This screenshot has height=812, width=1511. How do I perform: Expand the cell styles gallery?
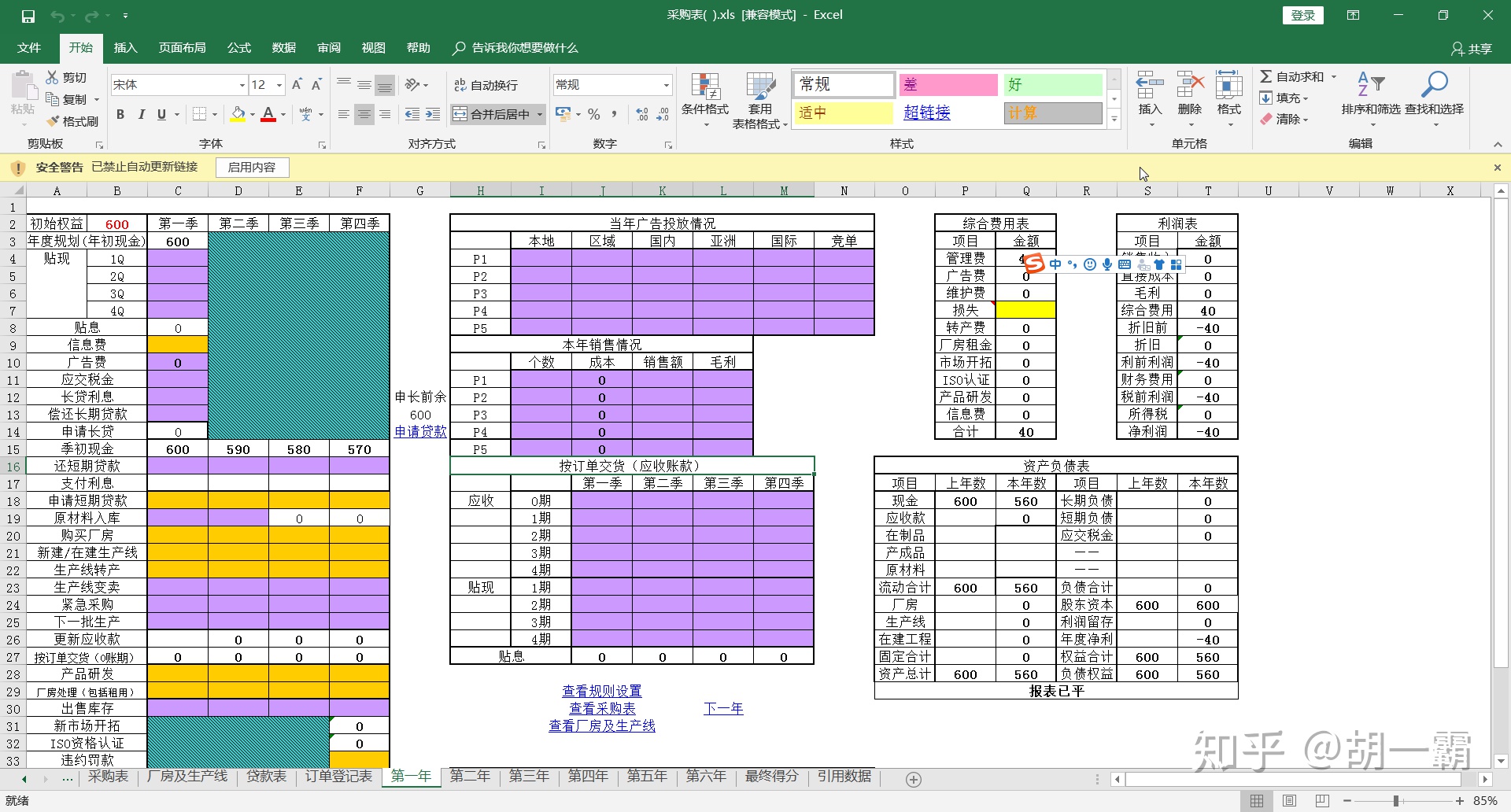pos(1114,120)
